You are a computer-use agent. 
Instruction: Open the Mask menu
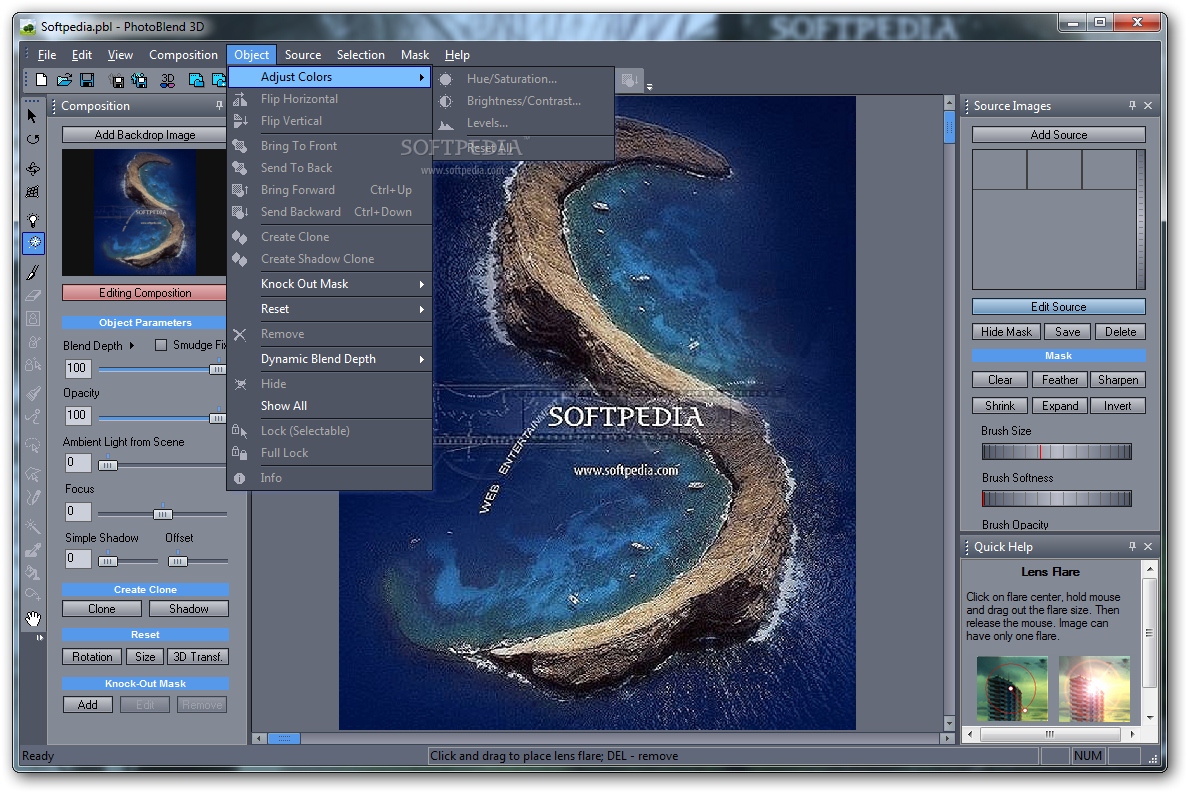click(x=415, y=55)
